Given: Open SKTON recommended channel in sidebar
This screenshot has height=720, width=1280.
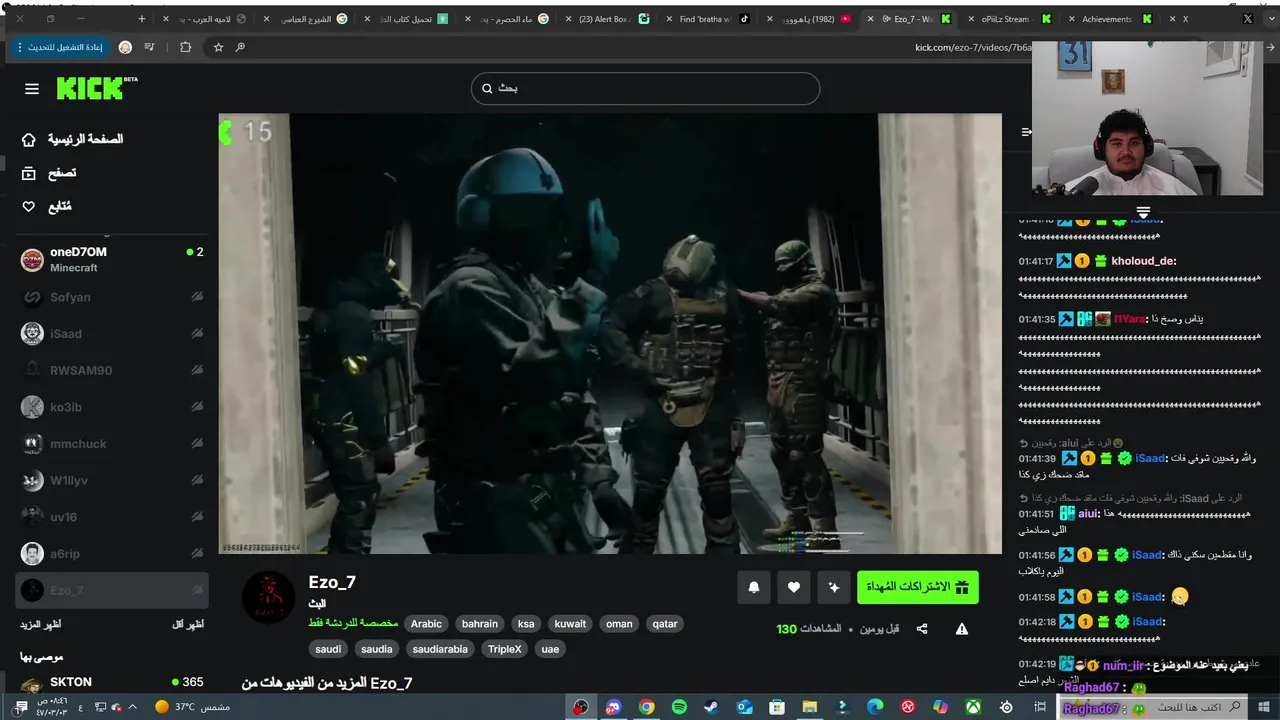Looking at the screenshot, I should (x=112, y=684).
